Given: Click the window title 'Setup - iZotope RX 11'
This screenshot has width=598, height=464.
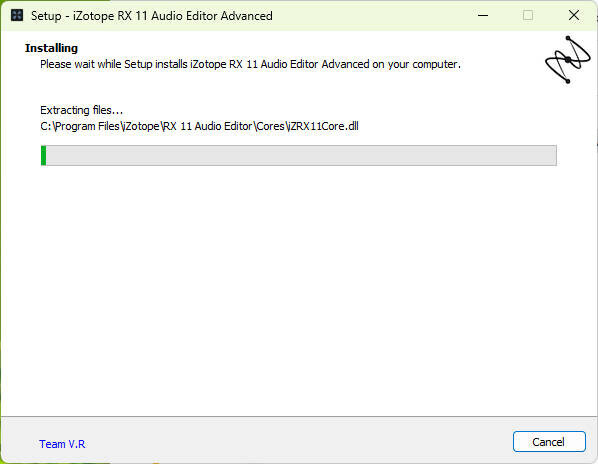Looking at the screenshot, I should 151,16.
